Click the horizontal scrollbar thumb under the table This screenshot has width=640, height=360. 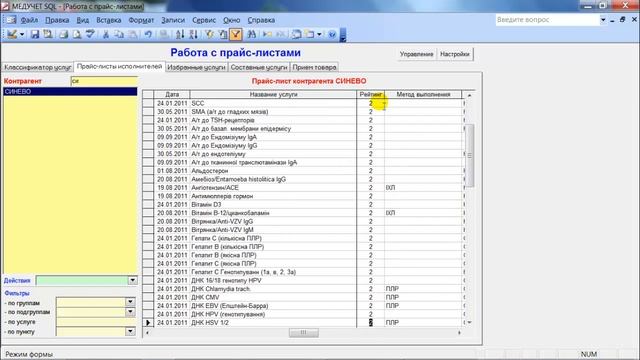(304, 333)
